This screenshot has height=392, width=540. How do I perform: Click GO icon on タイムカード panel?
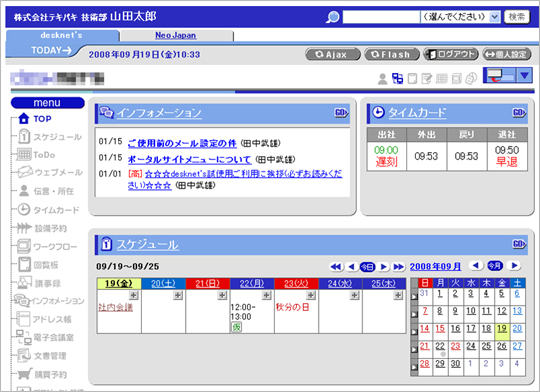(519, 113)
